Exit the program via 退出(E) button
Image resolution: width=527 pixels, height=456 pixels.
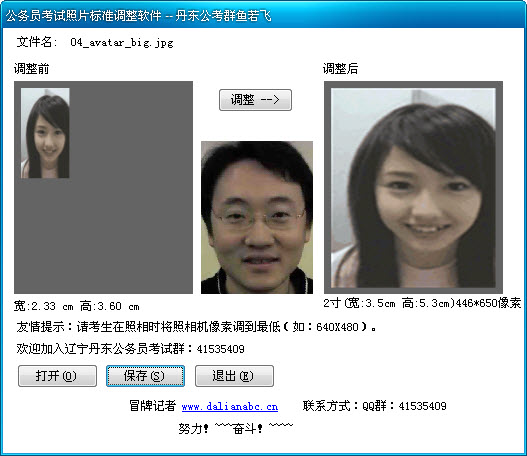tap(234, 376)
